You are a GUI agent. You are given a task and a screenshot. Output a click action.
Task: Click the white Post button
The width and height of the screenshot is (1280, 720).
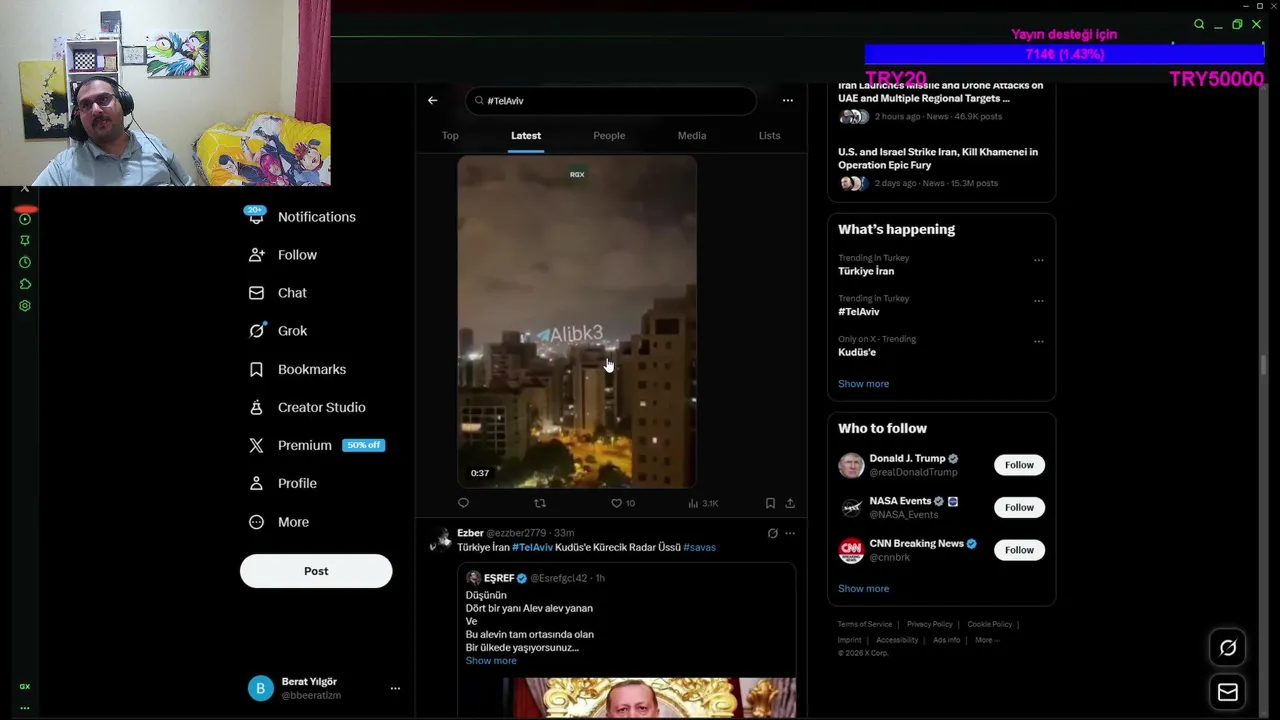coord(316,571)
